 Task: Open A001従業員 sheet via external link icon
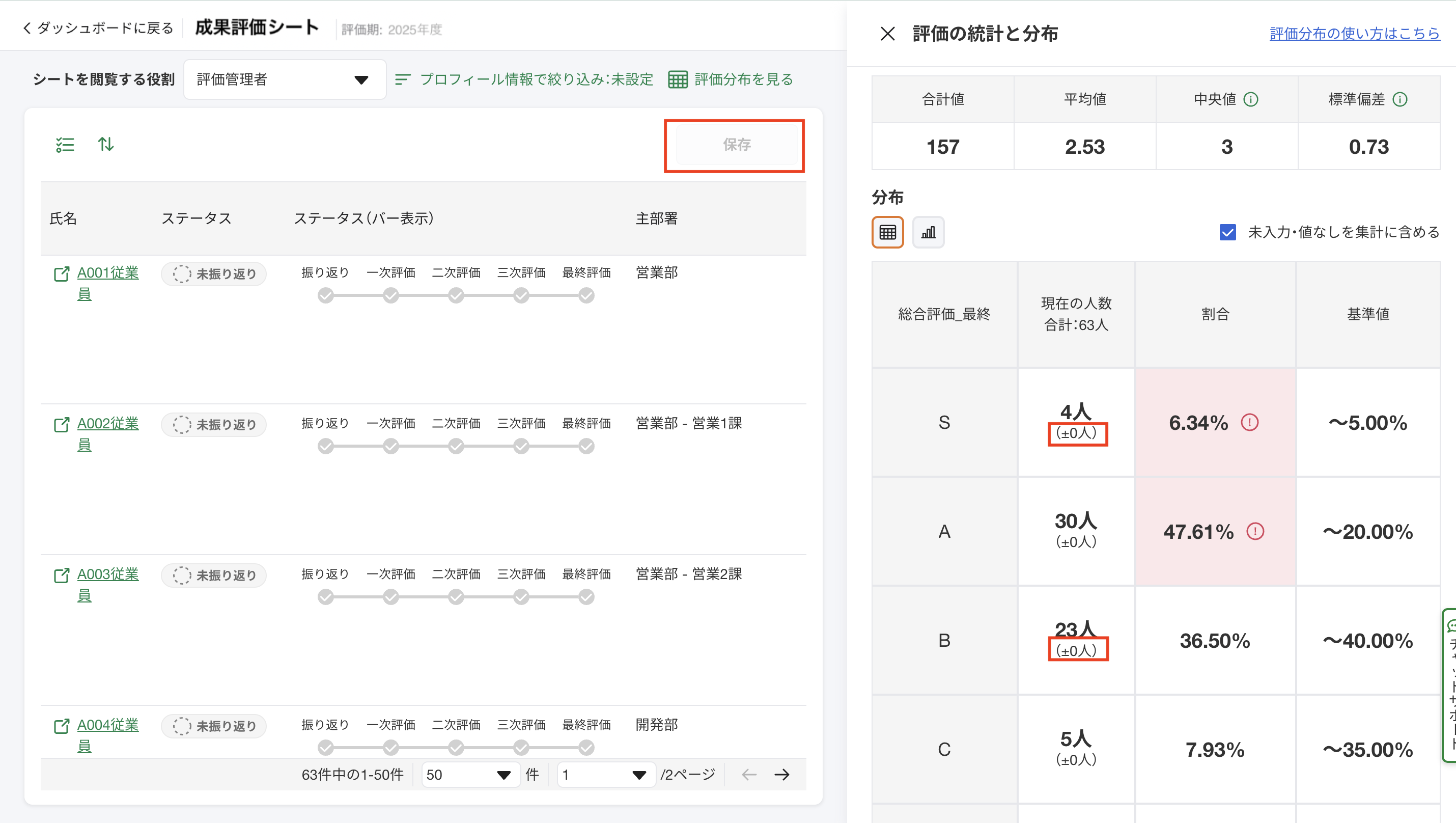coord(61,274)
